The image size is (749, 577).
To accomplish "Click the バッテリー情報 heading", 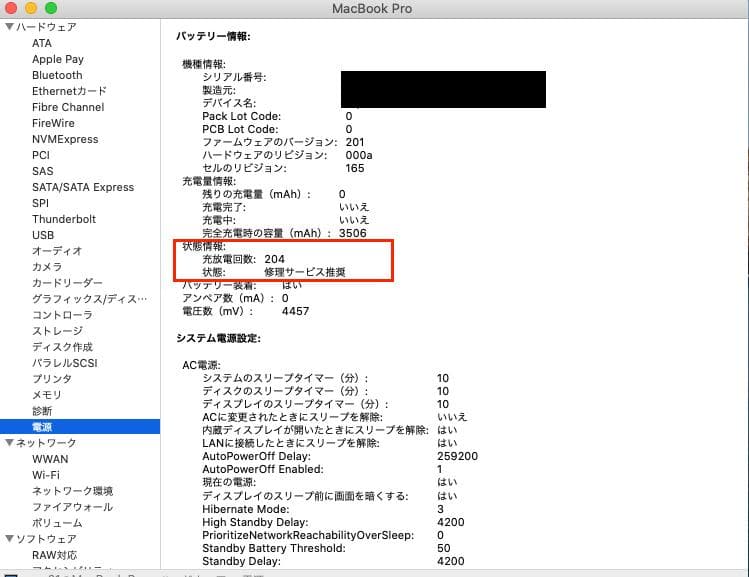I will click(213, 36).
